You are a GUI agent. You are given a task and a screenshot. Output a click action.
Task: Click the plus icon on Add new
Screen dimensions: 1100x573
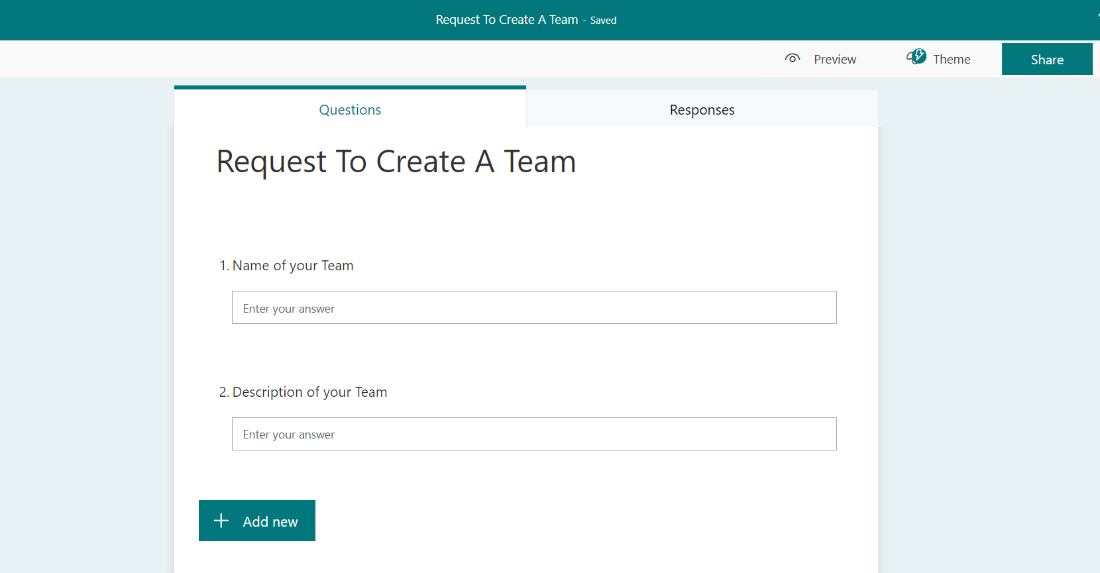point(221,520)
